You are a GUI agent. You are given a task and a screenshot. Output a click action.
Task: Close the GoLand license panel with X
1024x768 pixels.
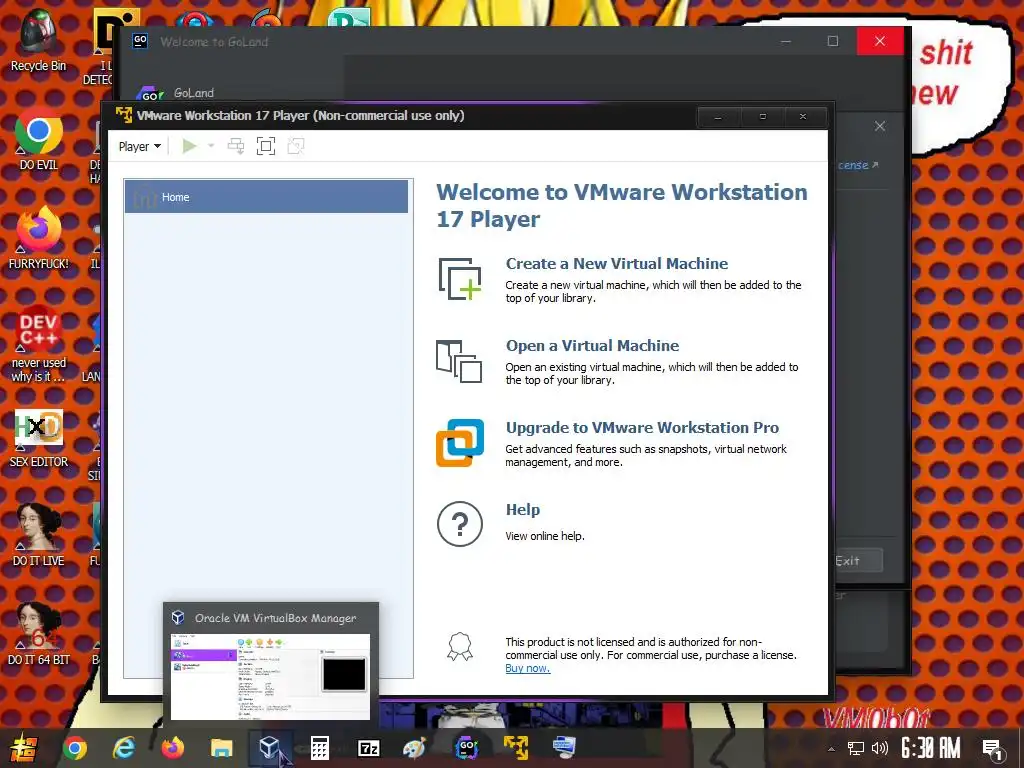880,126
